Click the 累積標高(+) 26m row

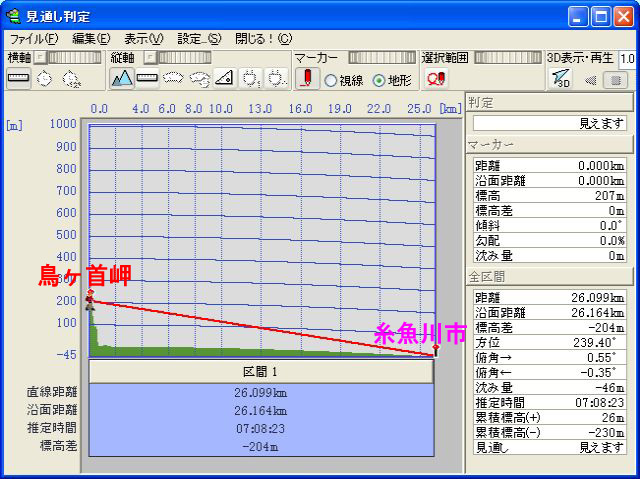click(x=549, y=417)
